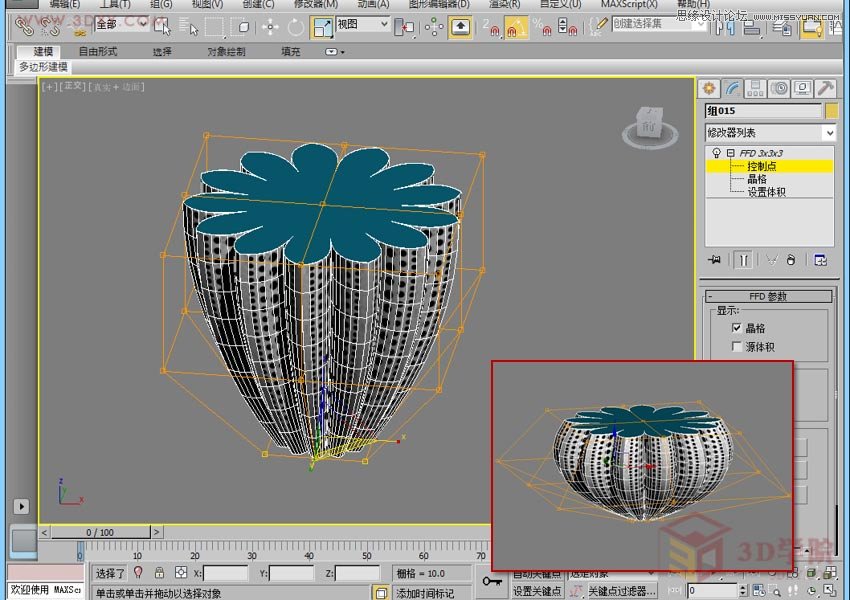Open the 渲染(R) menu

point(505,4)
